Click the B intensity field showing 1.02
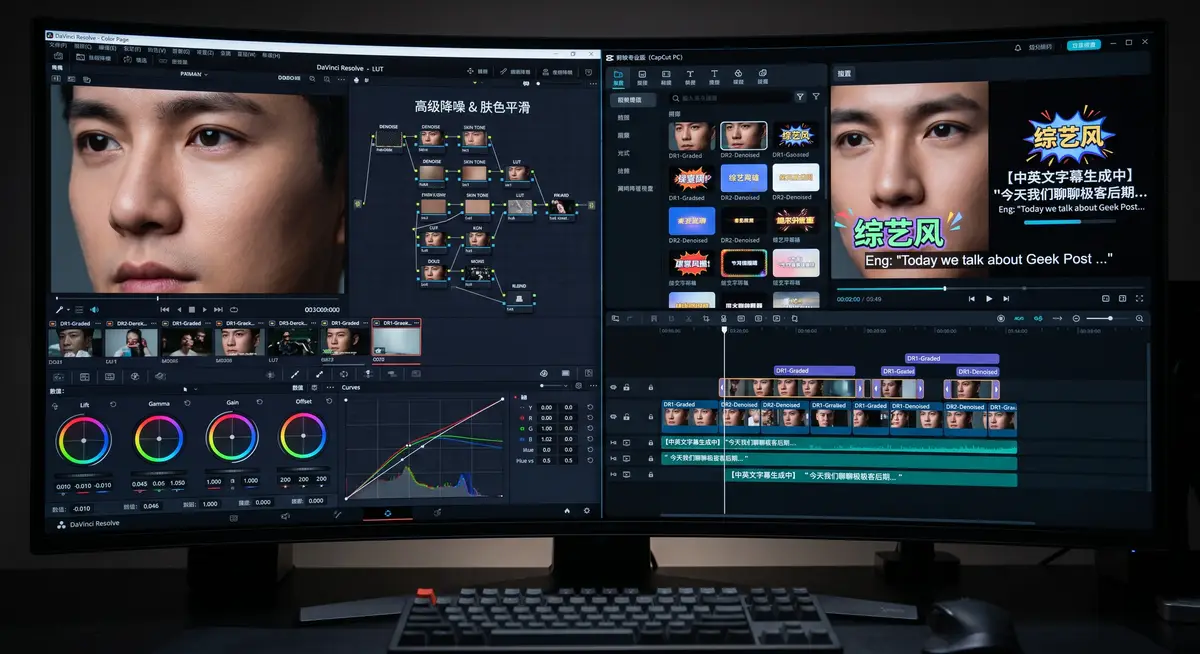The height and width of the screenshot is (654, 1200). (546, 439)
